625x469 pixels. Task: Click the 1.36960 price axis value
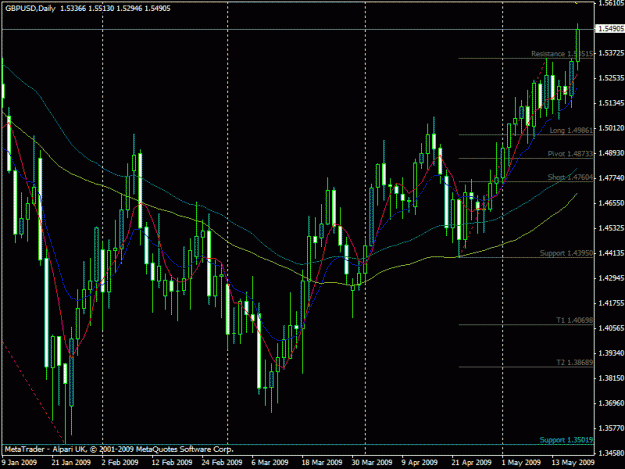click(611, 403)
